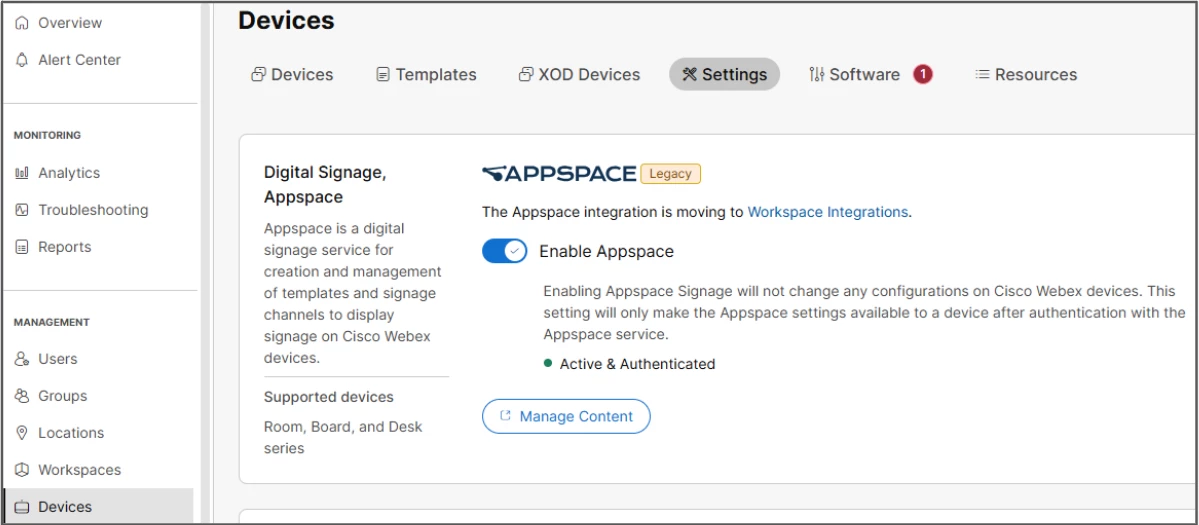Click the Legacy badge next to Appspace

pos(671,173)
